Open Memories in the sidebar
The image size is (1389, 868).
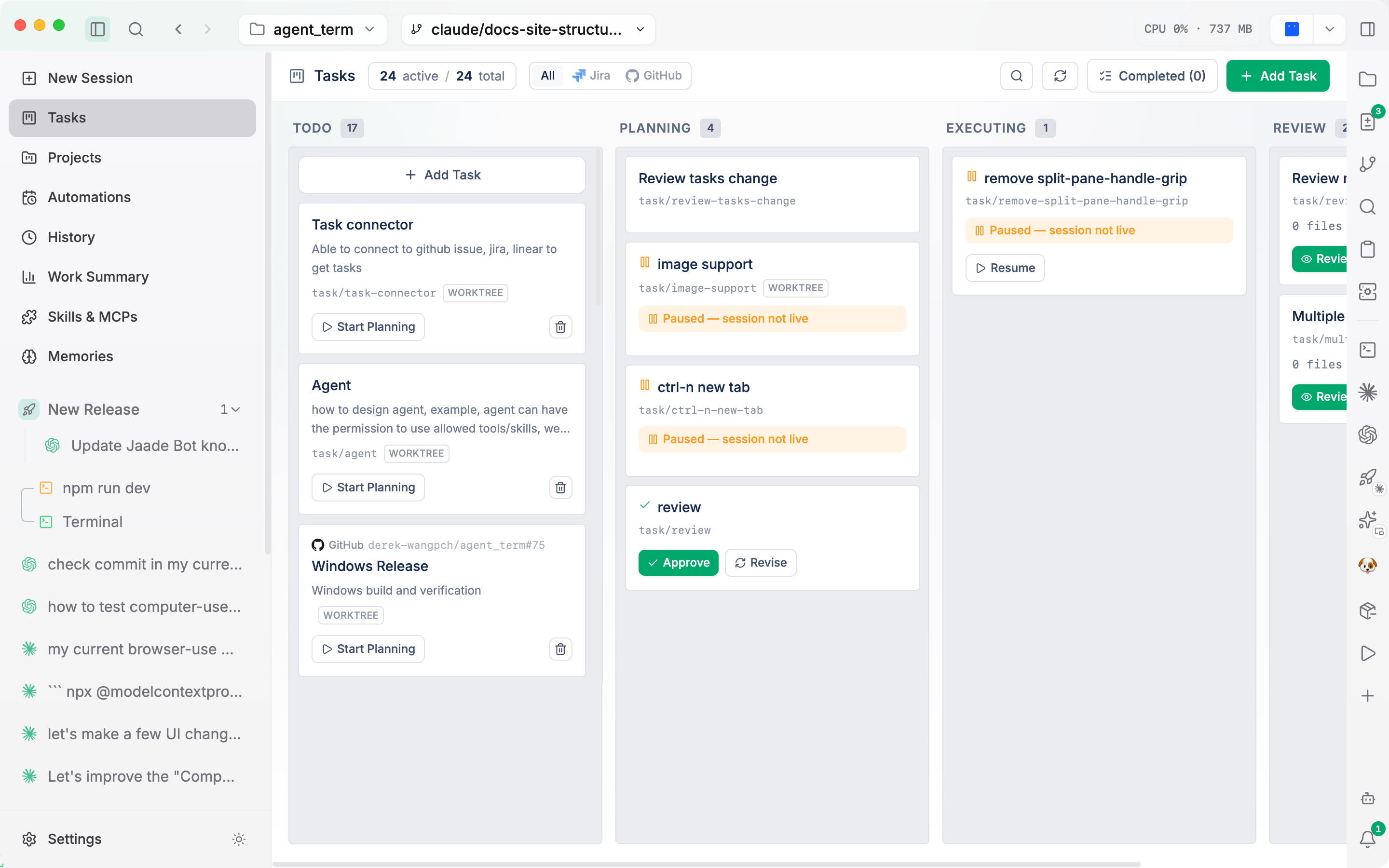tap(132, 356)
